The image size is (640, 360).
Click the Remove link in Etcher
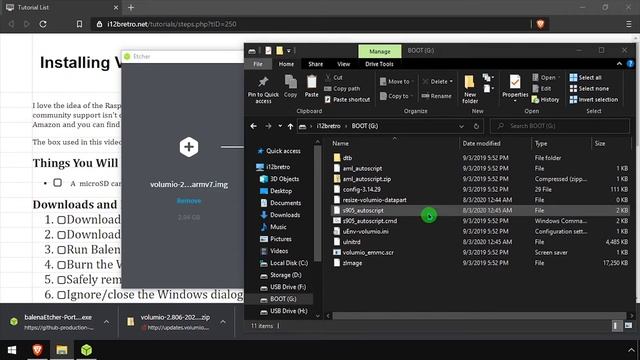coord(189,201)
